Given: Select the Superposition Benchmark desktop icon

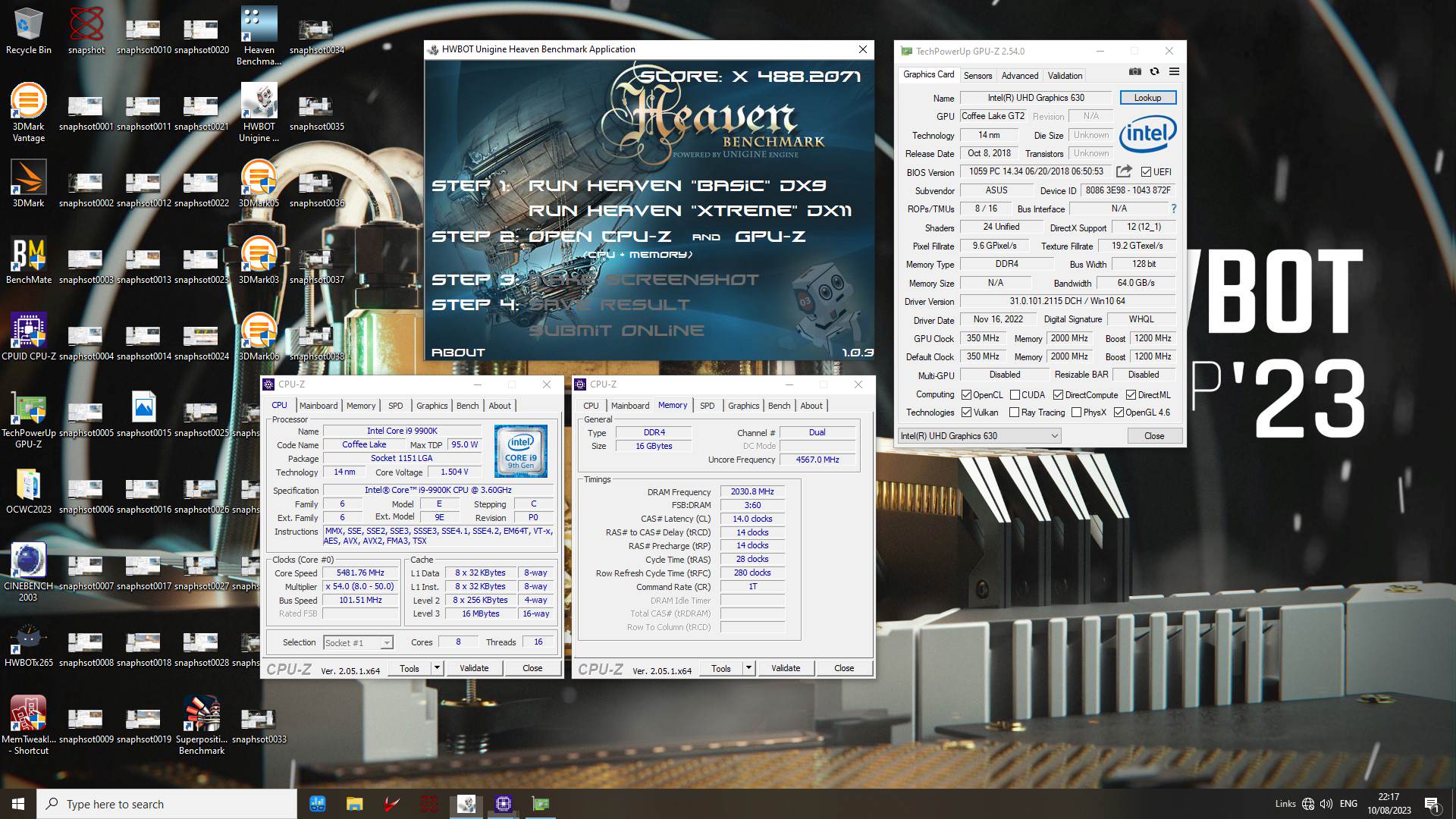Looking at the screenshot, I should [202, 726].
